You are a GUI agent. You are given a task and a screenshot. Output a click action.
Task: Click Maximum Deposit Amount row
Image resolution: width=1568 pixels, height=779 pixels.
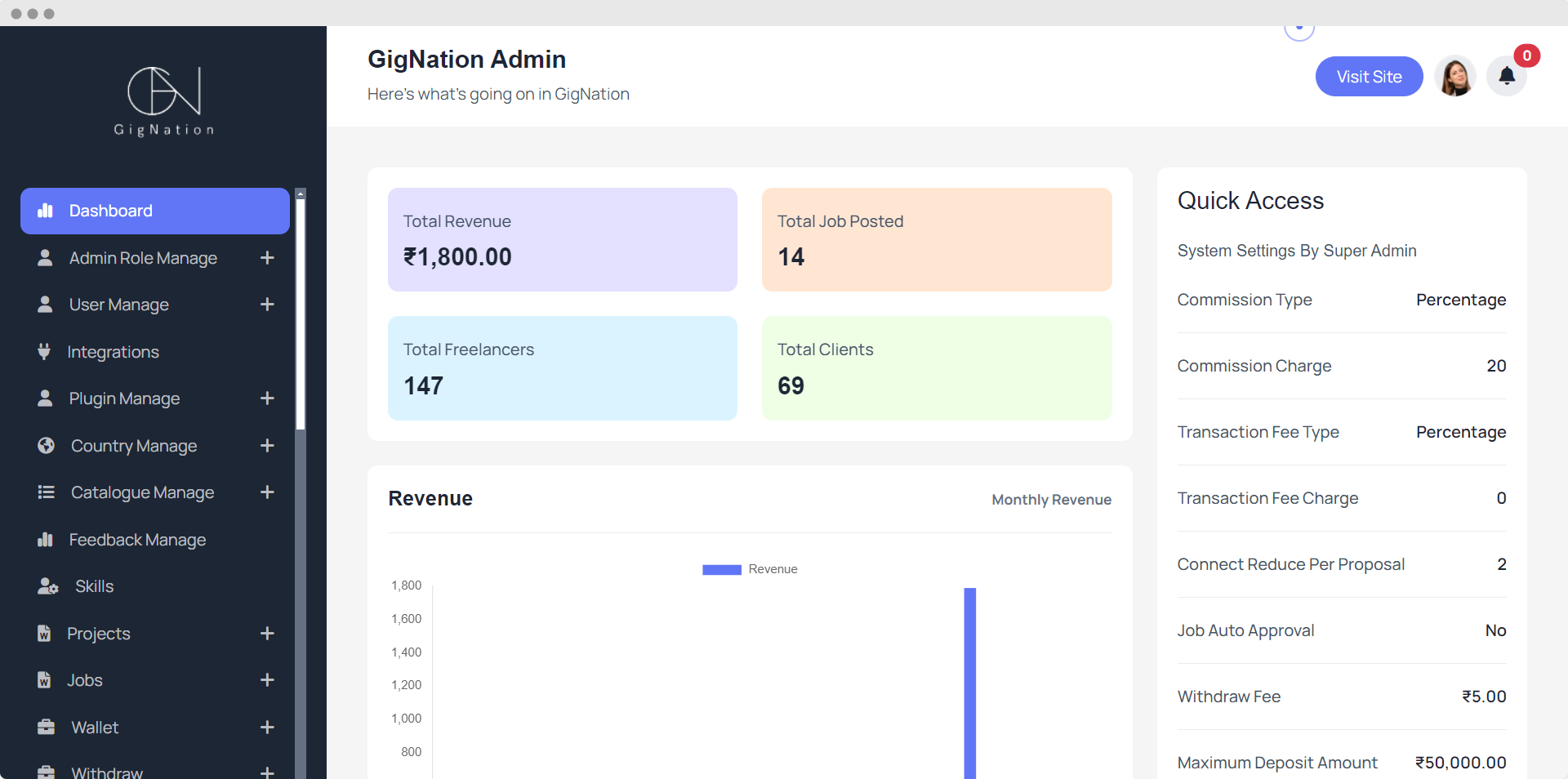pos(1342,763)
